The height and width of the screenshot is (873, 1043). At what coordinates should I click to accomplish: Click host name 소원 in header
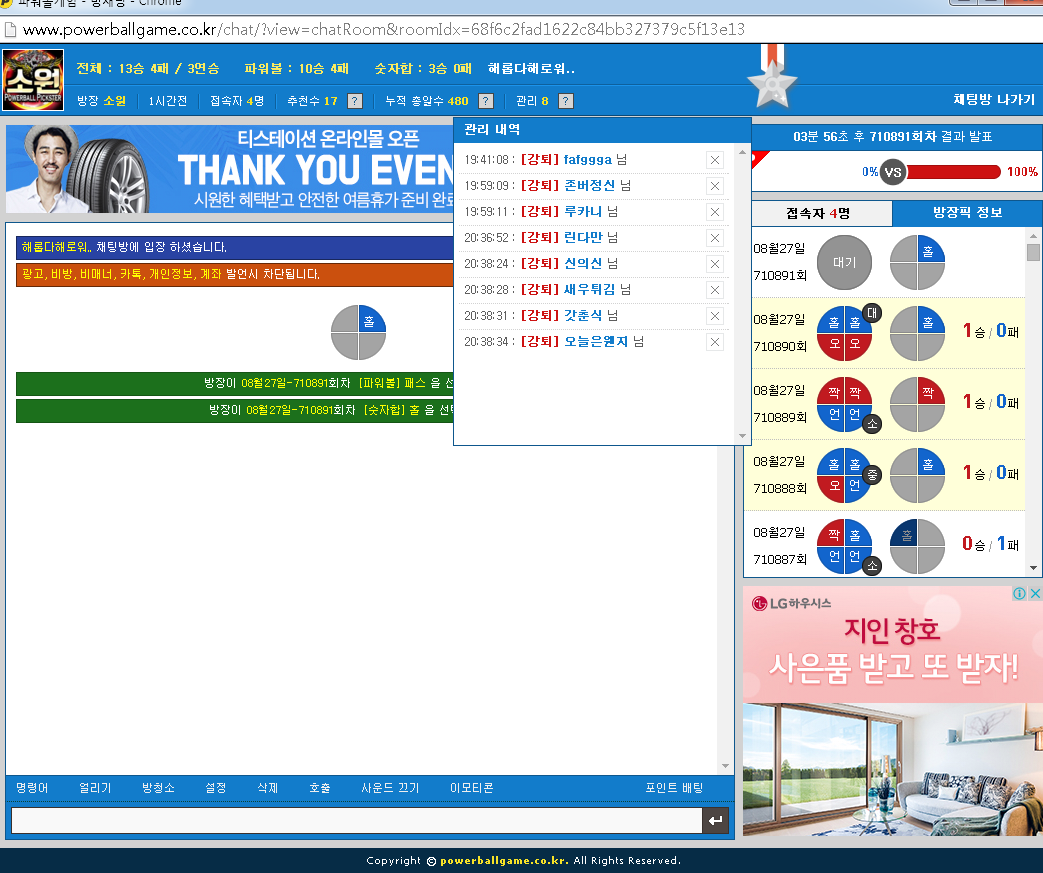point(114,101)
